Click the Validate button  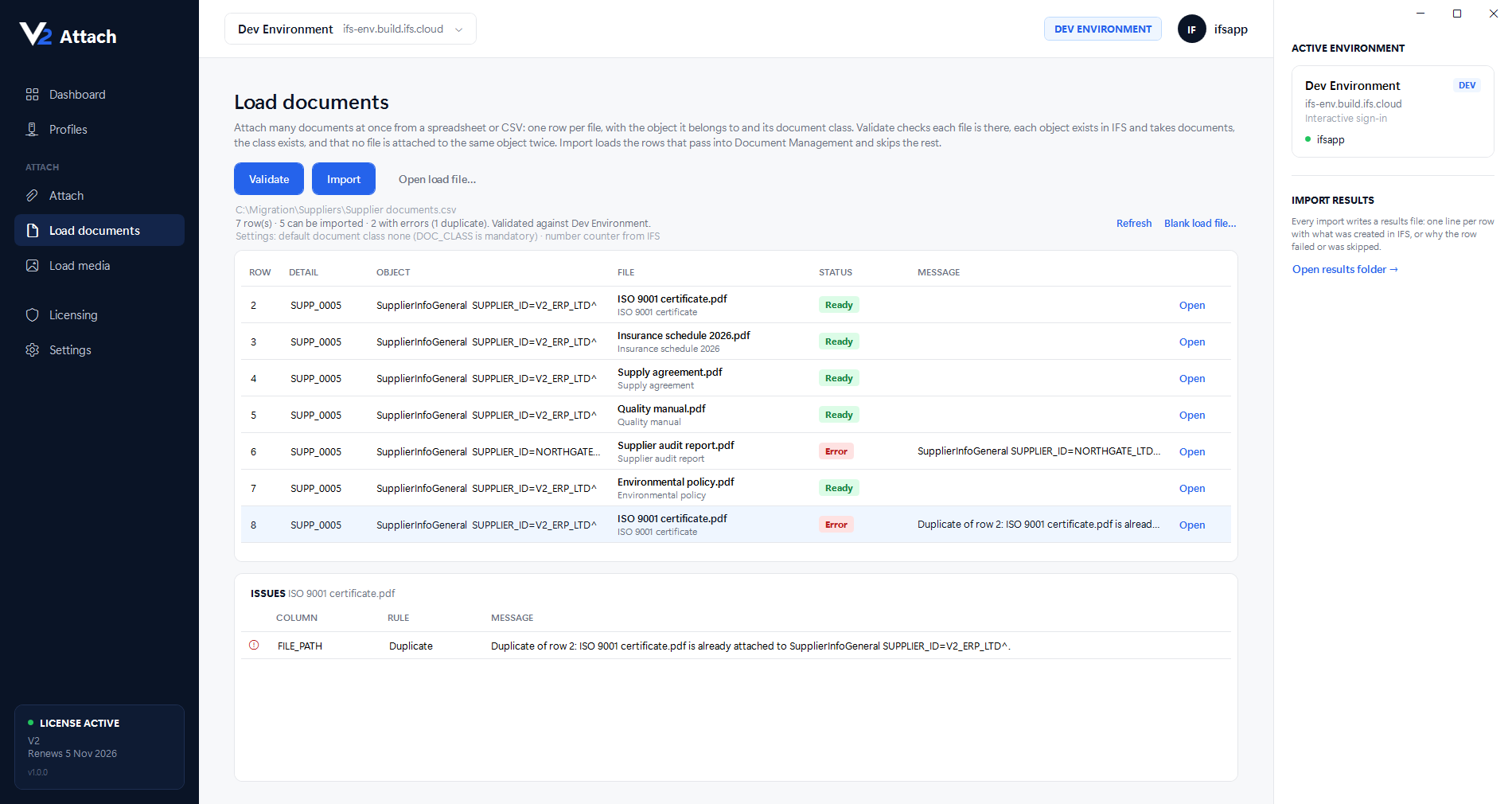click(x=269, y=179)
